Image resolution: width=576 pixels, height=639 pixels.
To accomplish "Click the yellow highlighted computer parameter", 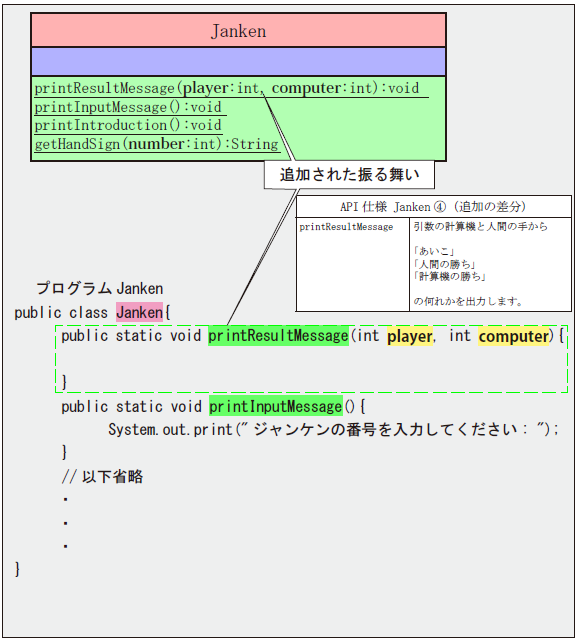I will point(514,336).
